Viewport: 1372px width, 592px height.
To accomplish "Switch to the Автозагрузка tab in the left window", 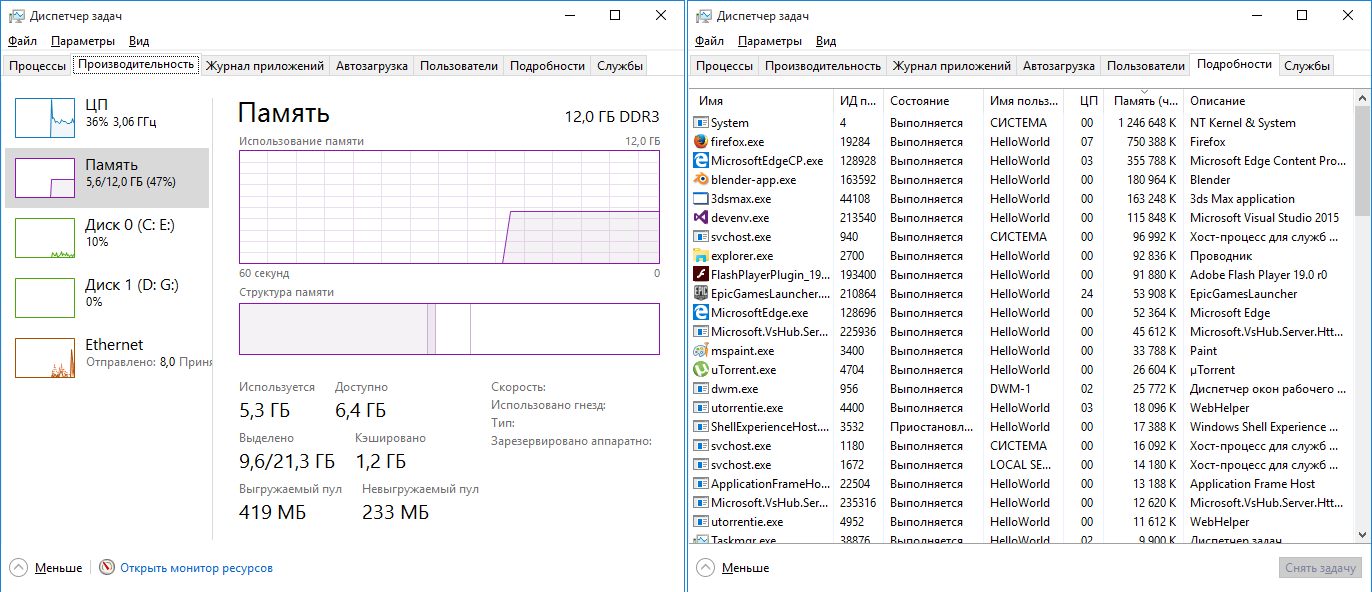I will click(372, 66).
